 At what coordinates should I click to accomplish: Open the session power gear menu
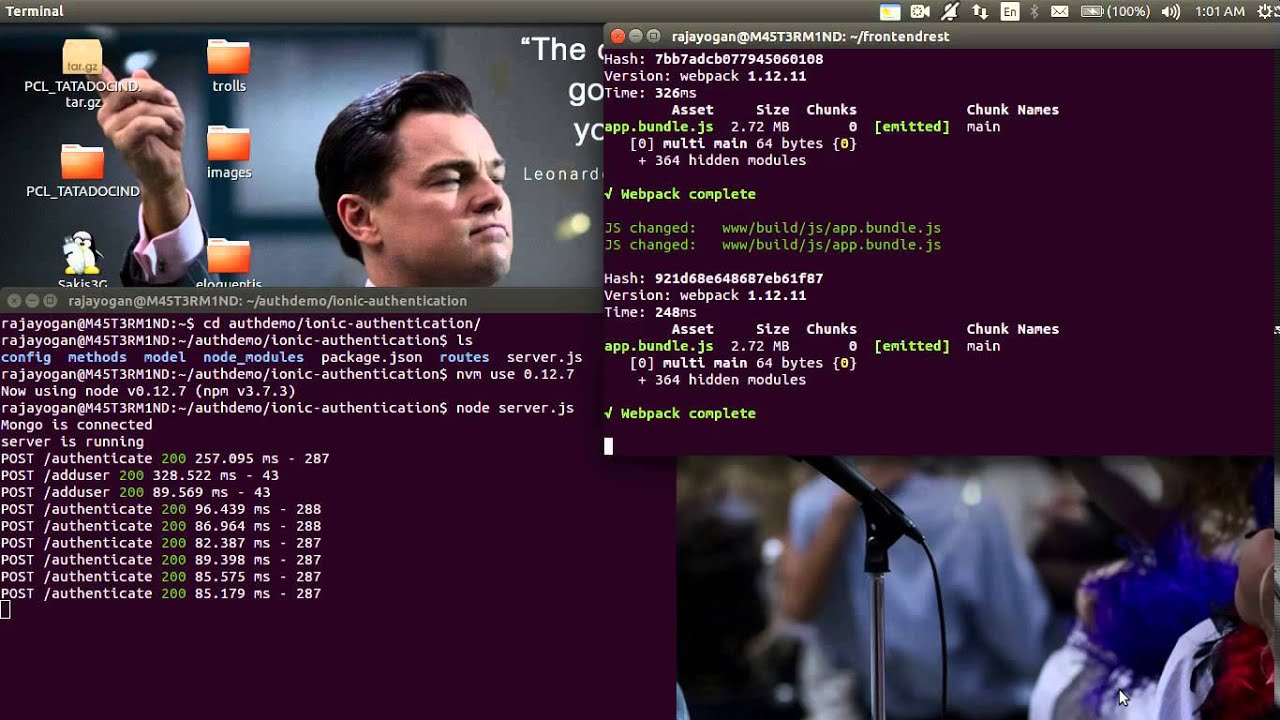point(1264,12)
